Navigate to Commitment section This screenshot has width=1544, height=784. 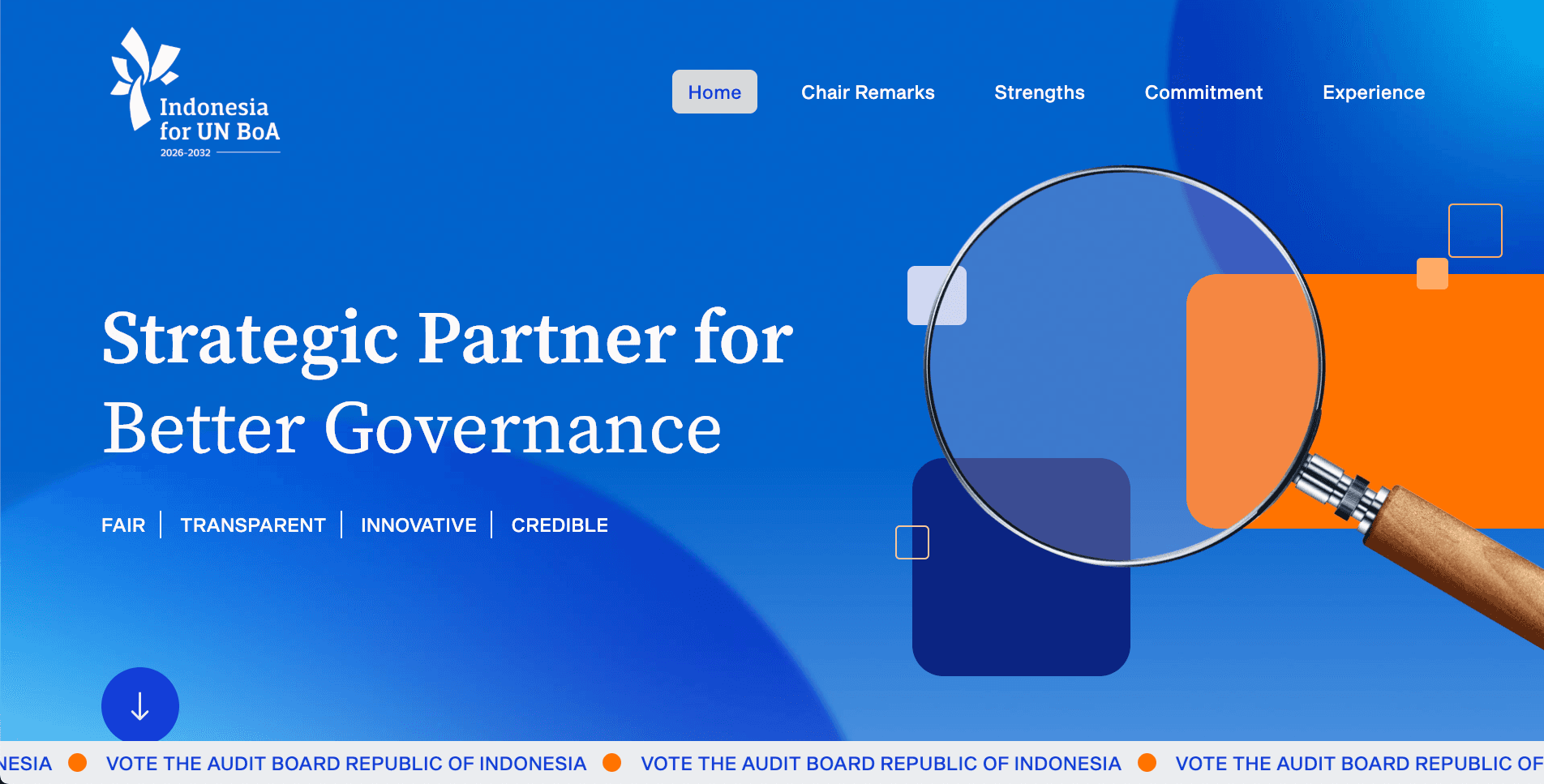[x=1203, y=92]
